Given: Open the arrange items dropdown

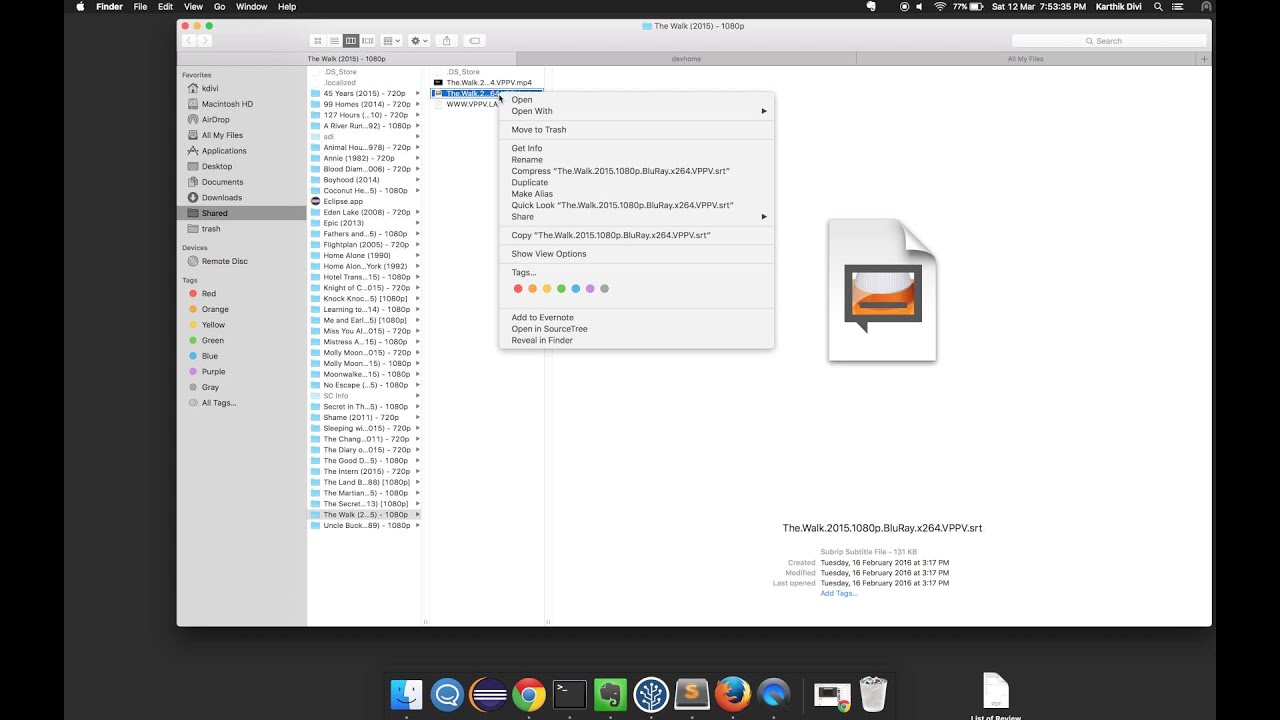Looking at the screenshot, I should point(392,41).
